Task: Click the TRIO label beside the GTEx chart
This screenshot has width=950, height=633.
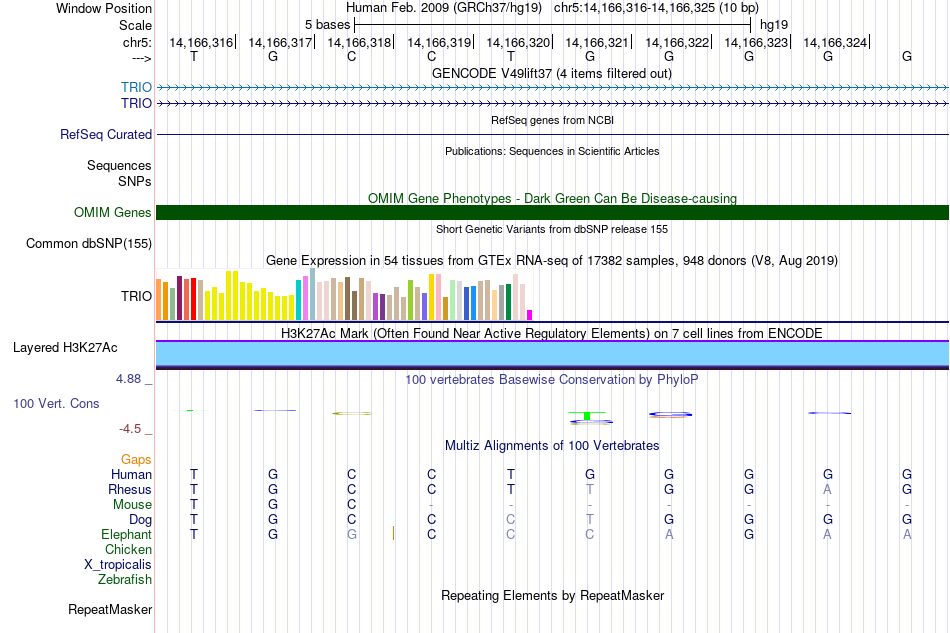Action: coord(136,296)
